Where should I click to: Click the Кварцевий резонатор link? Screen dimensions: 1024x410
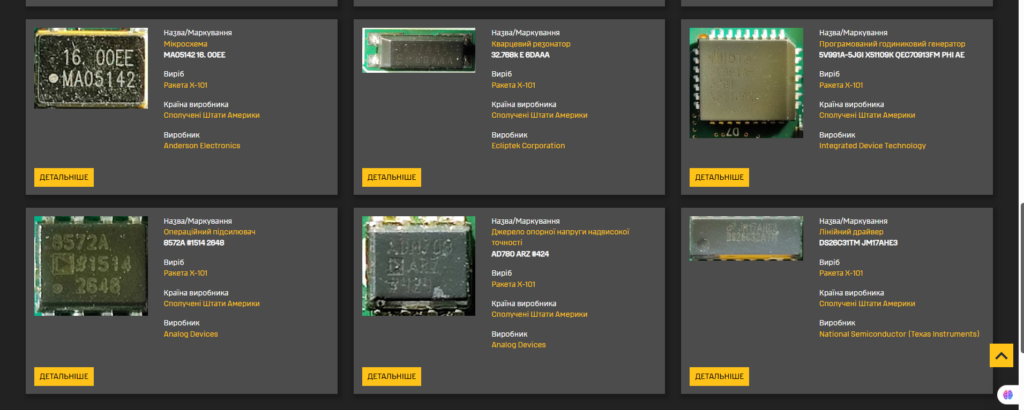530,44
